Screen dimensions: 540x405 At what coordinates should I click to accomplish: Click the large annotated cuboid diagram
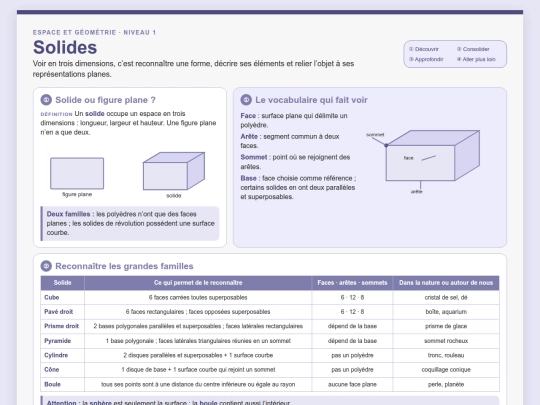(433, 155)
